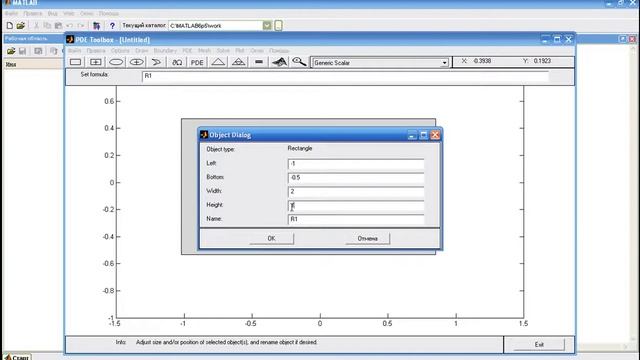Load data icon in workspace panel
Viewport: 640px width, 360px height.
click(11, 51)
